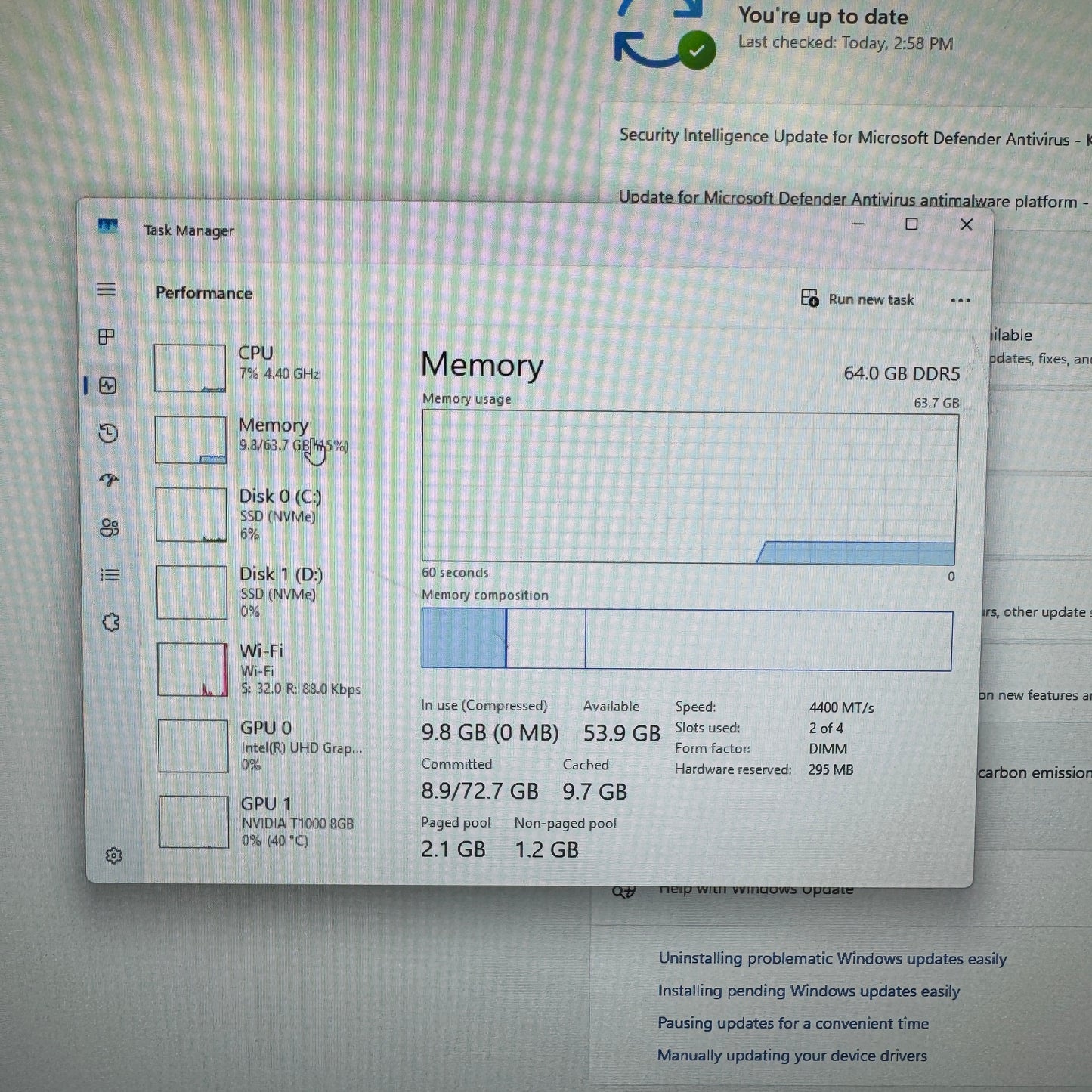Click the 9.8 GB (0 MB) in-use value
The image size is (1092, 1092).
coord(490,733)
